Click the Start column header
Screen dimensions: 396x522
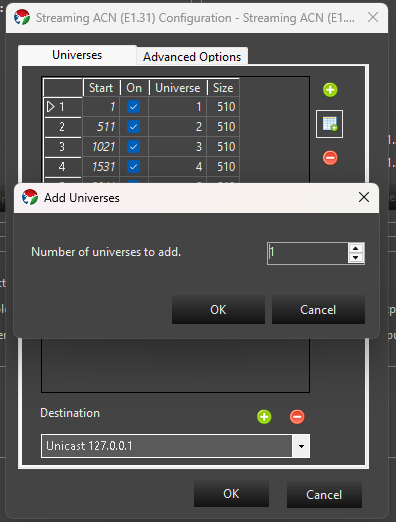(x=101, y=88)
